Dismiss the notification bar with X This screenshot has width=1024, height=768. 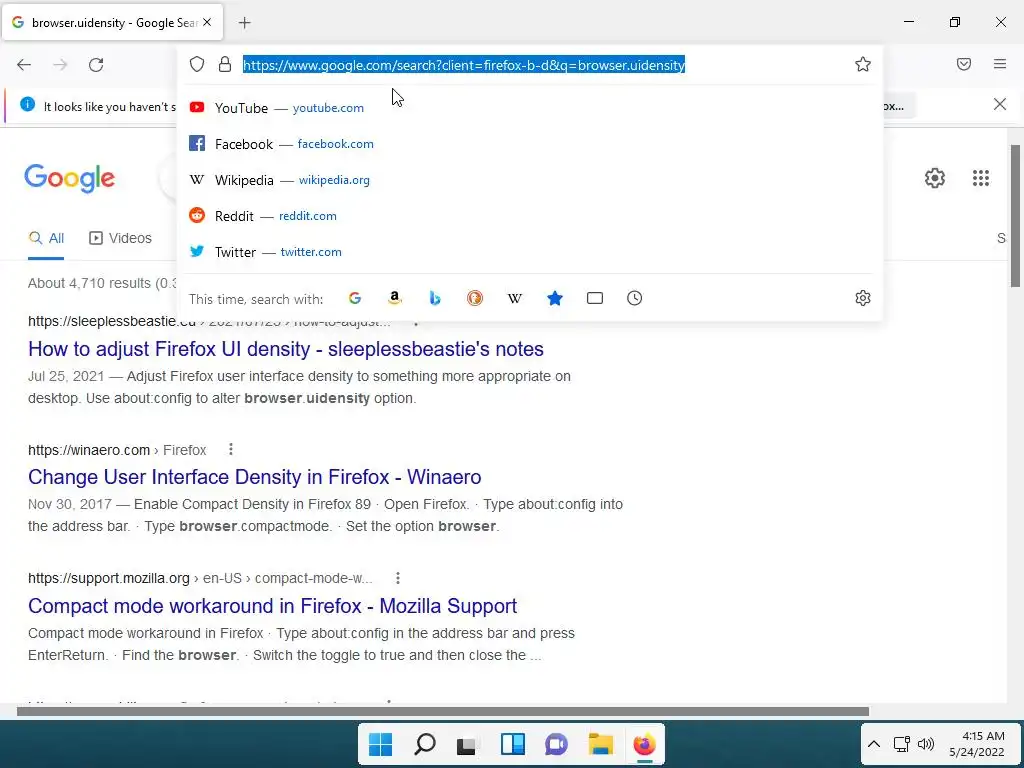(x=1000, y=104)
